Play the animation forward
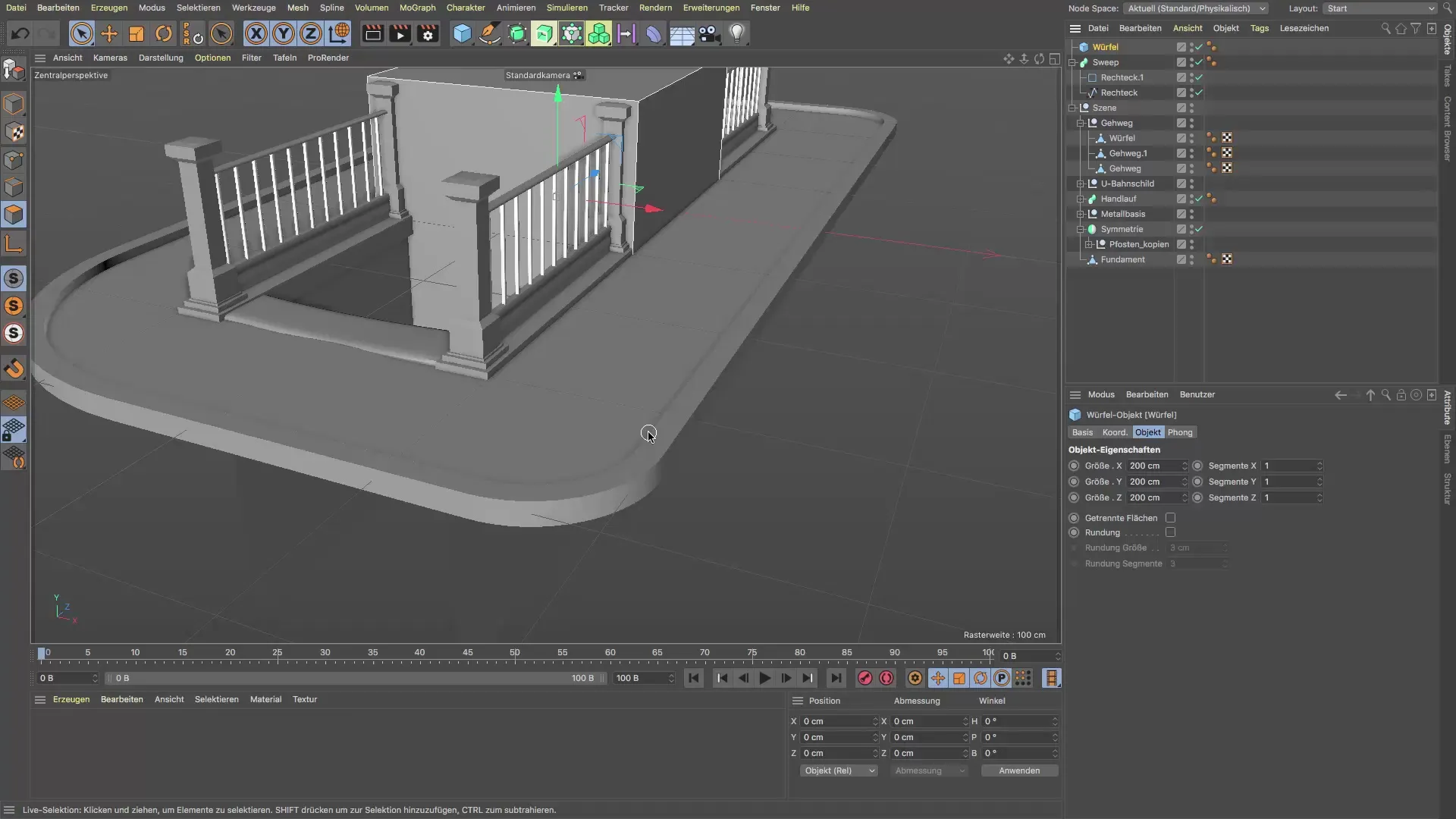The width and height of the screenshot is (1456, 819). tap(764, 678)
